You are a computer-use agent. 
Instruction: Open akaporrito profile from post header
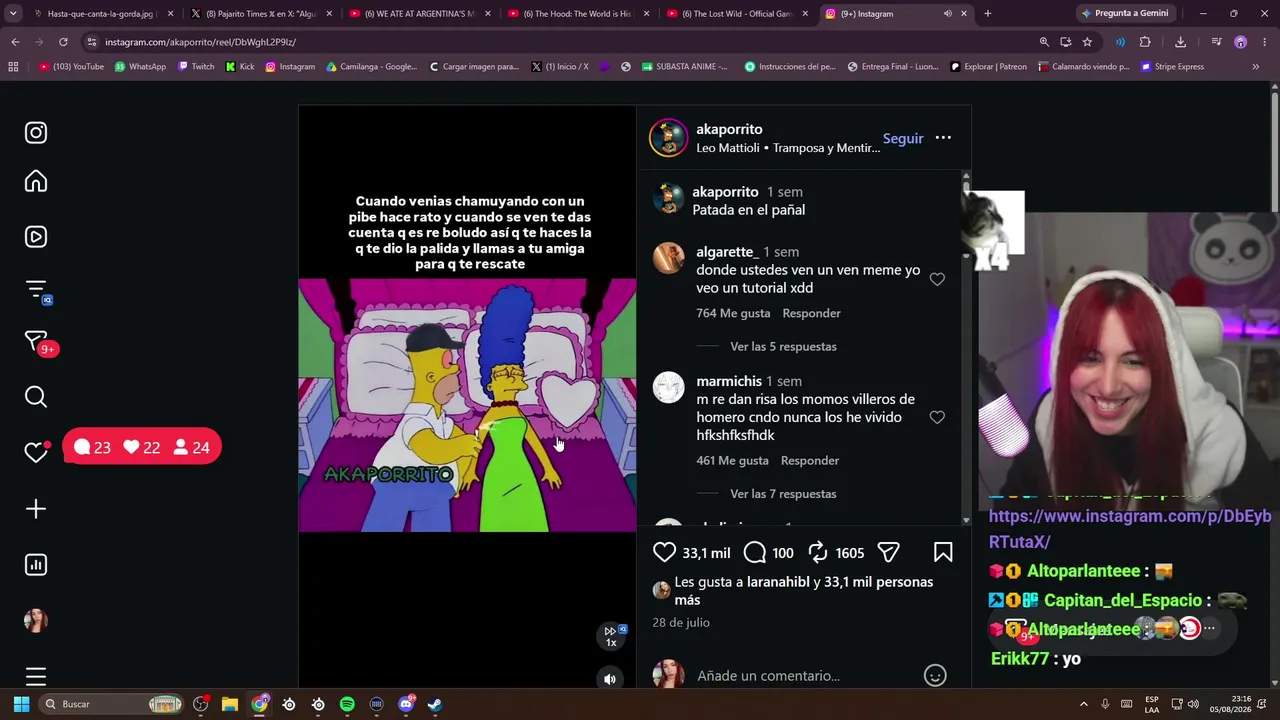tap(729, 129)
